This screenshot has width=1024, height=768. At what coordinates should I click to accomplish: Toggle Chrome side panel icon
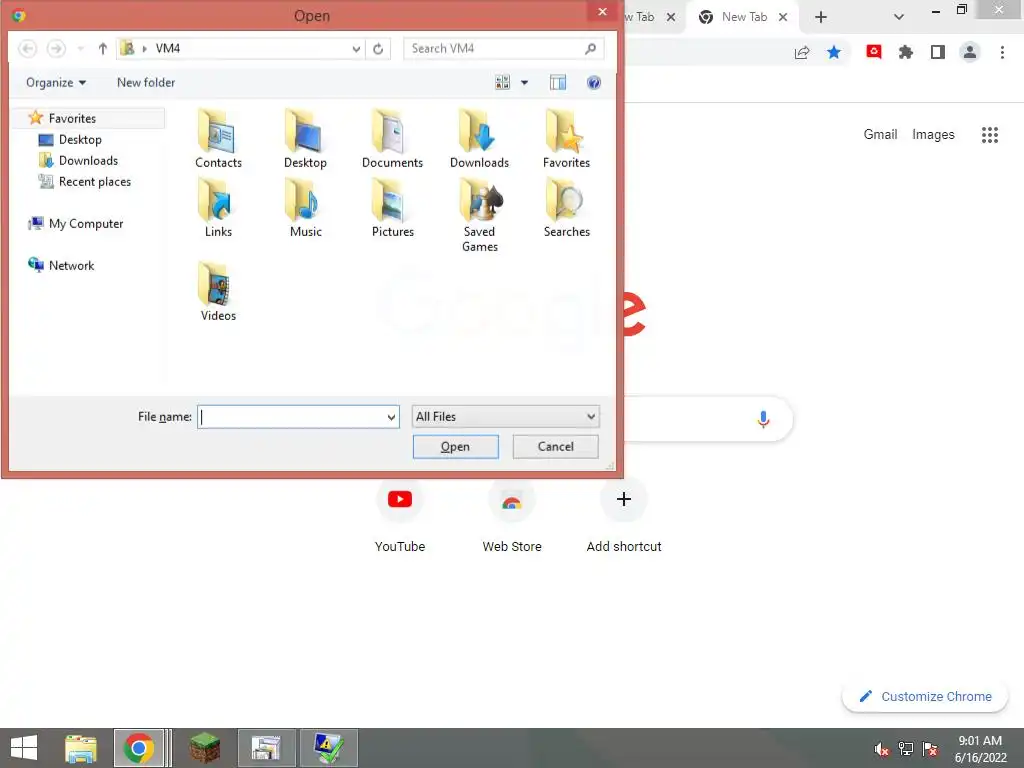pos(938,52)
